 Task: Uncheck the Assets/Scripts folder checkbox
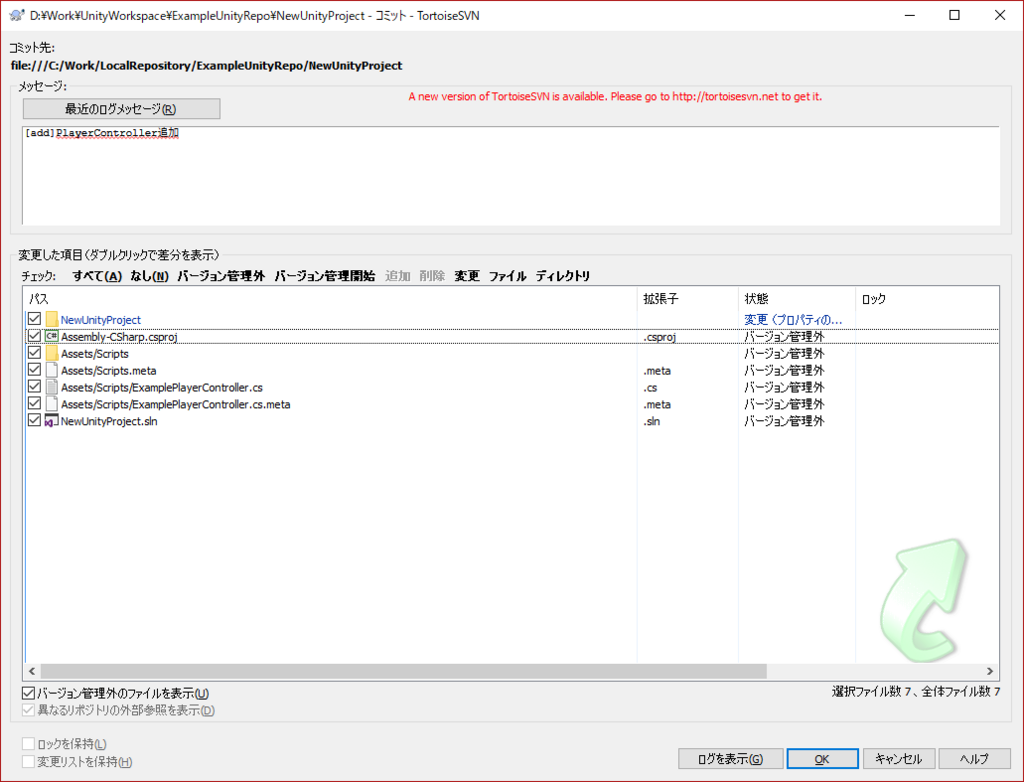[35, 353]
